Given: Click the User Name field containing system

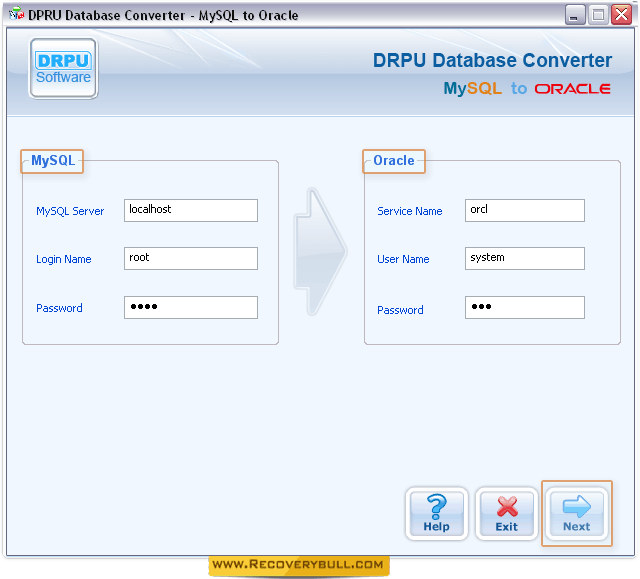Looking at the screenshot, I should click(524, 258).
